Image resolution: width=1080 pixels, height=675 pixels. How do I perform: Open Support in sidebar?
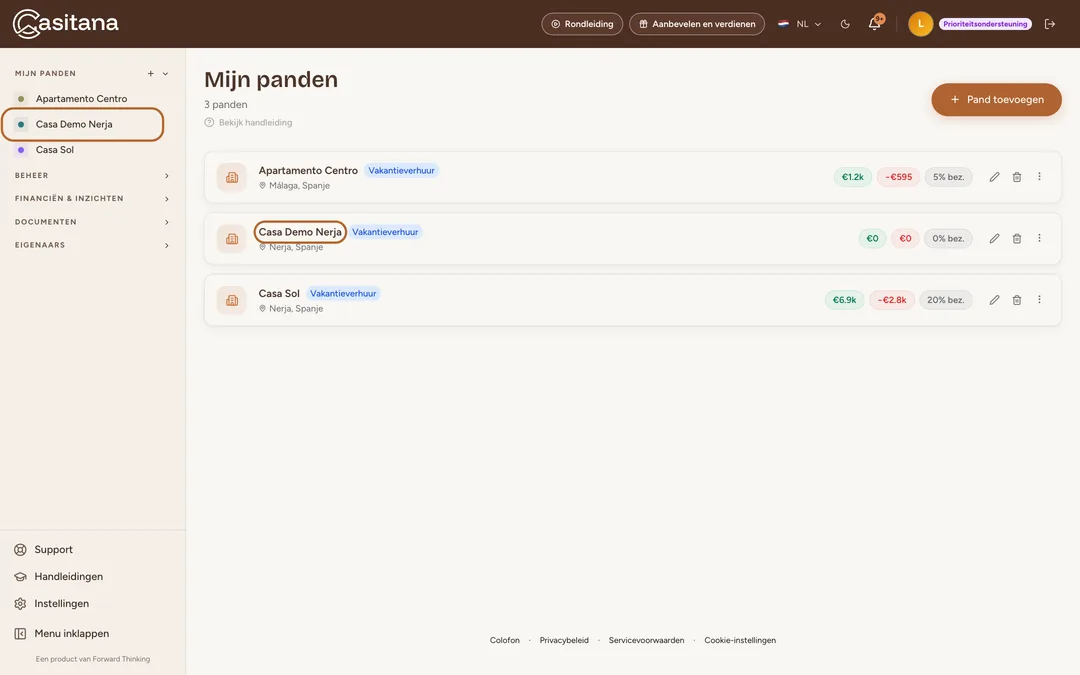pos(43,550)
